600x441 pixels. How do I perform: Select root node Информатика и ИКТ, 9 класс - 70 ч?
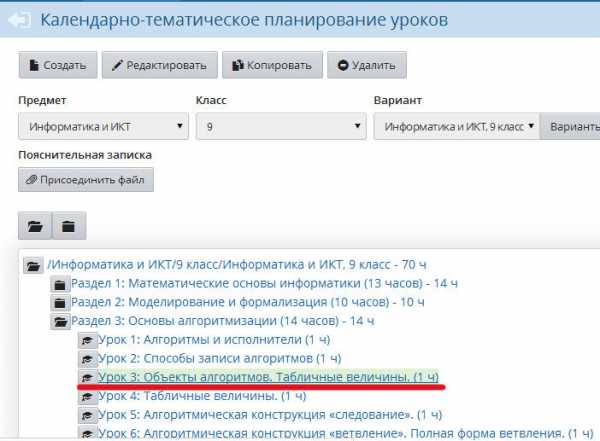coord(236,265)
